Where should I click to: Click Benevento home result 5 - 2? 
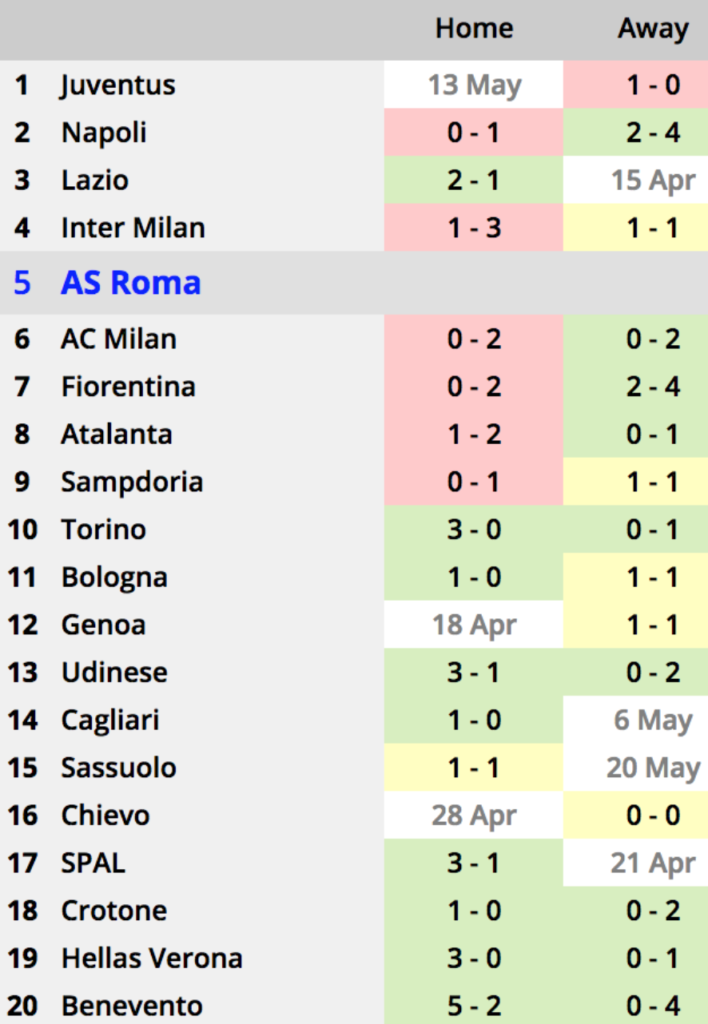coord(474,1006)
